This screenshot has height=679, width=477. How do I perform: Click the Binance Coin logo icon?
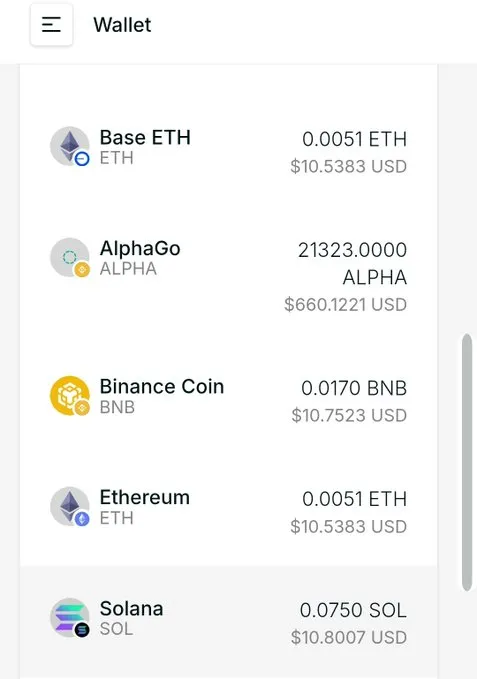(70, 395)
